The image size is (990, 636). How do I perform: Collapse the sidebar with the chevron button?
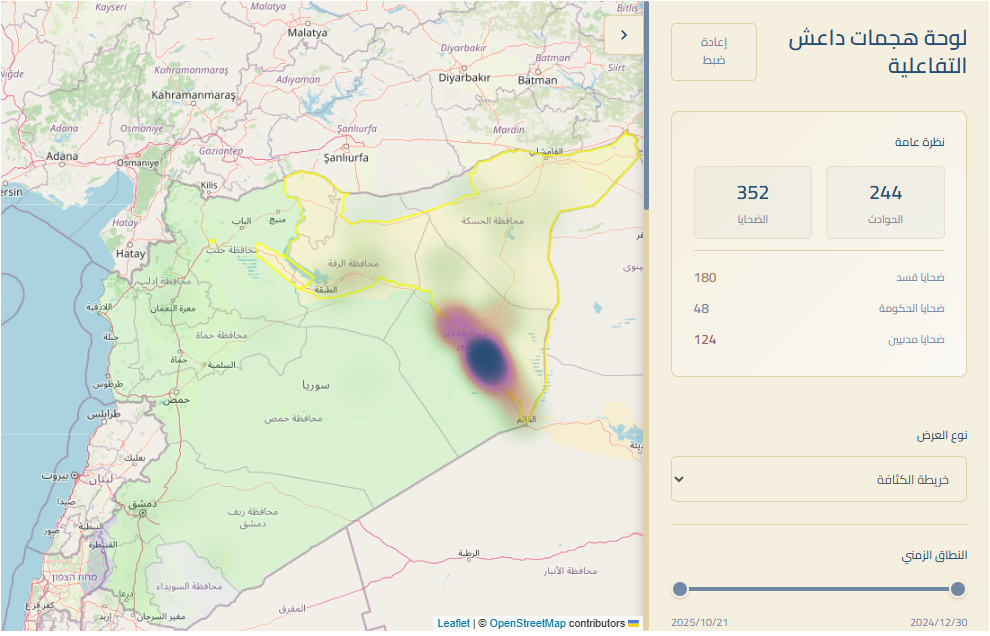(x=624, y=35)
